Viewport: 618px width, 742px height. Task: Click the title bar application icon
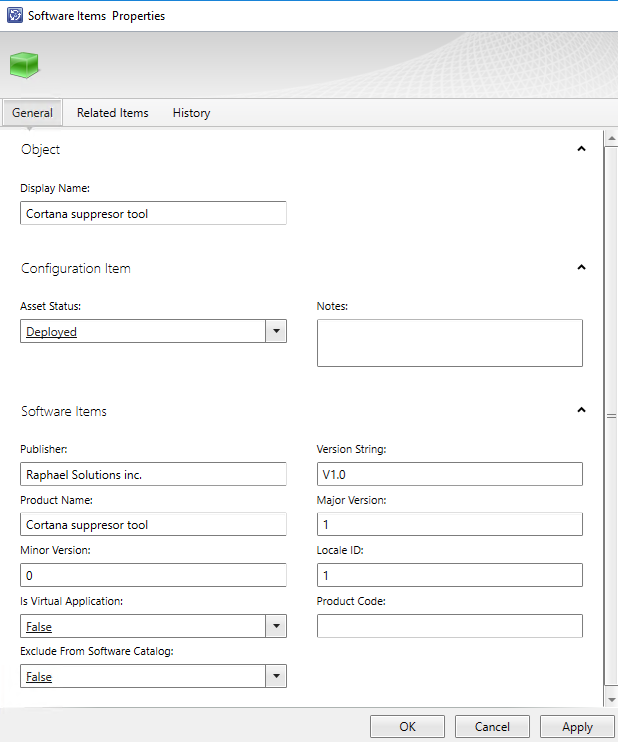(x=14, y=15)
